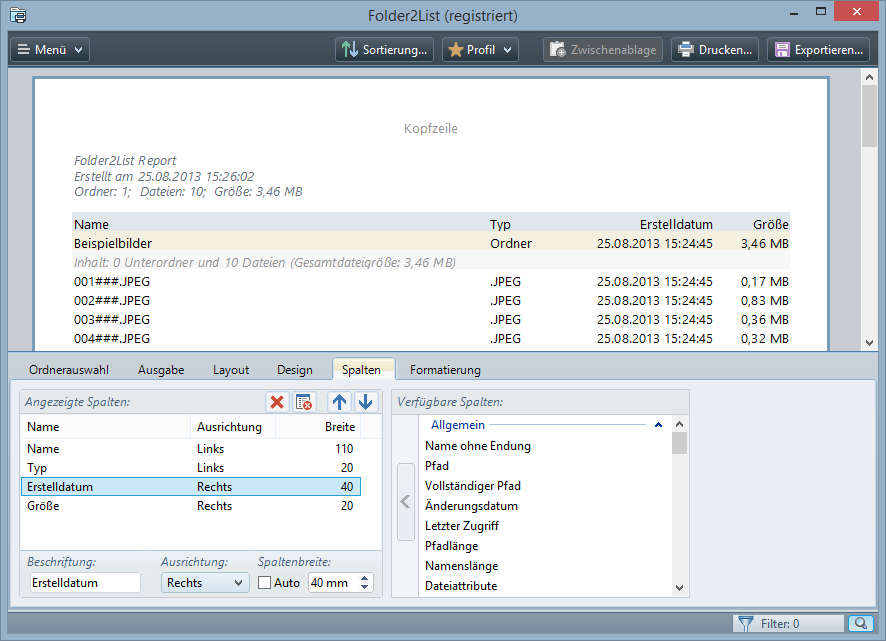Move selected column down with arrow icon
This screenshot has width=886, height=641.
366,402
